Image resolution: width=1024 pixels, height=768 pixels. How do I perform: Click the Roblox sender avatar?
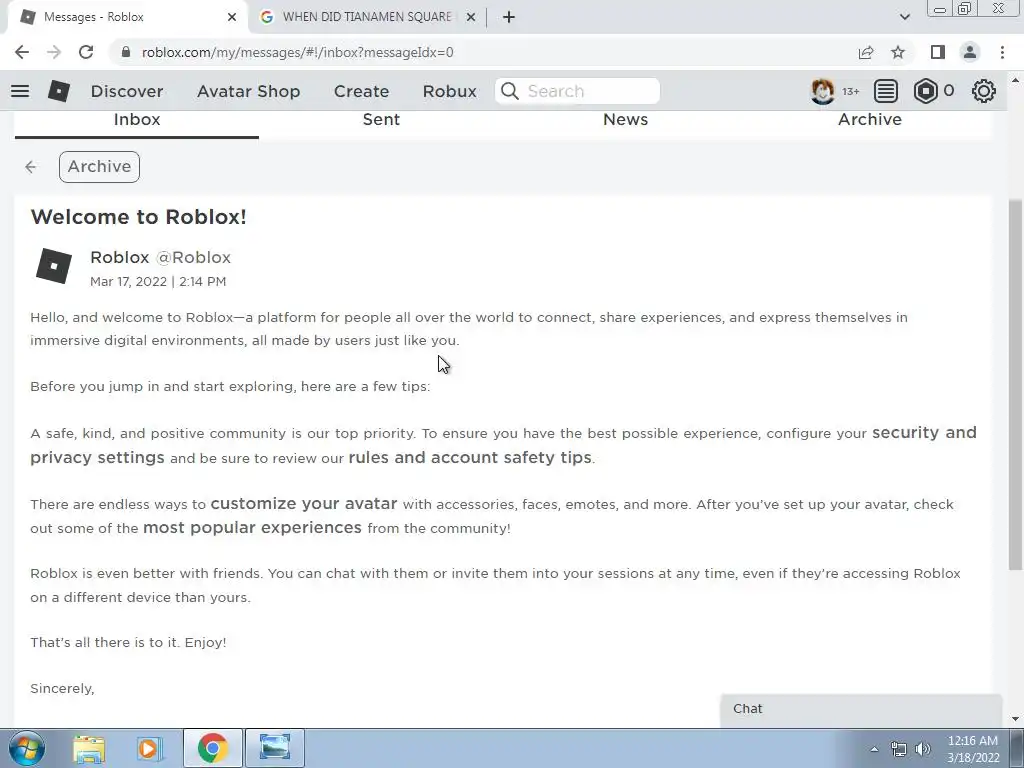[x=54, y=266]
